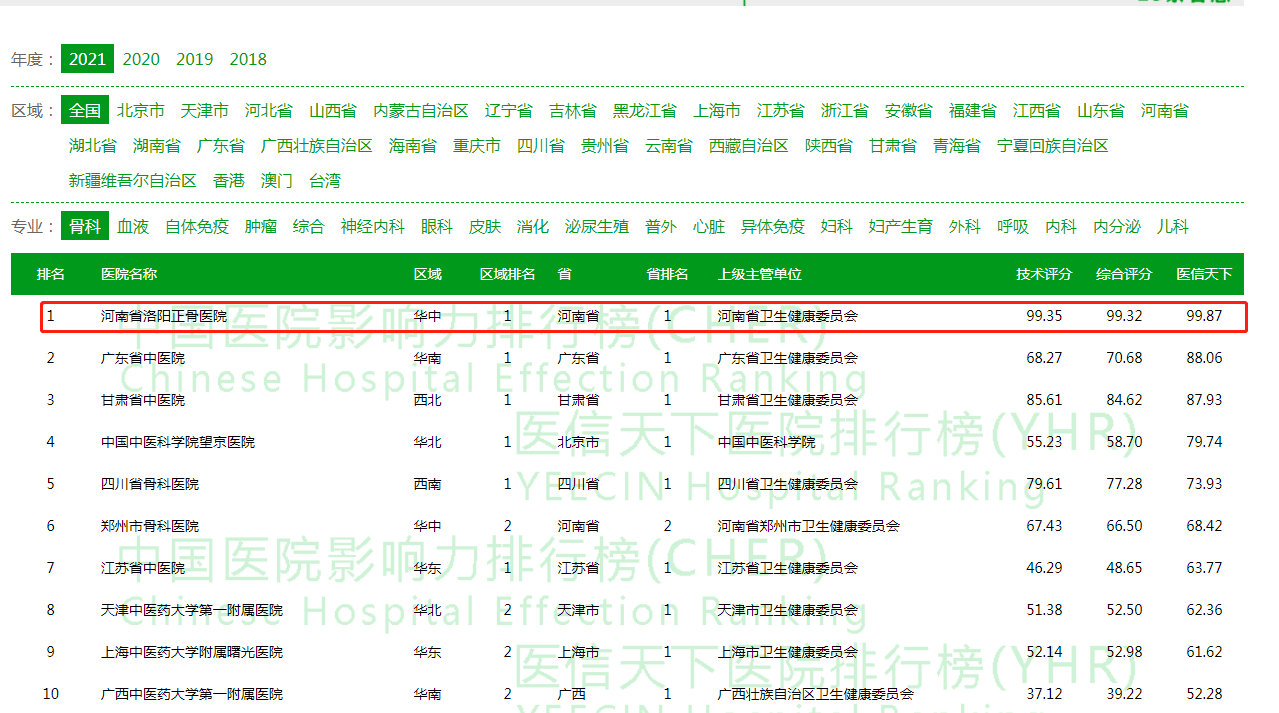This screenshot has height=713, width=1279.
Task: Click the 医信天下 column header
Action: (1204, 274)
